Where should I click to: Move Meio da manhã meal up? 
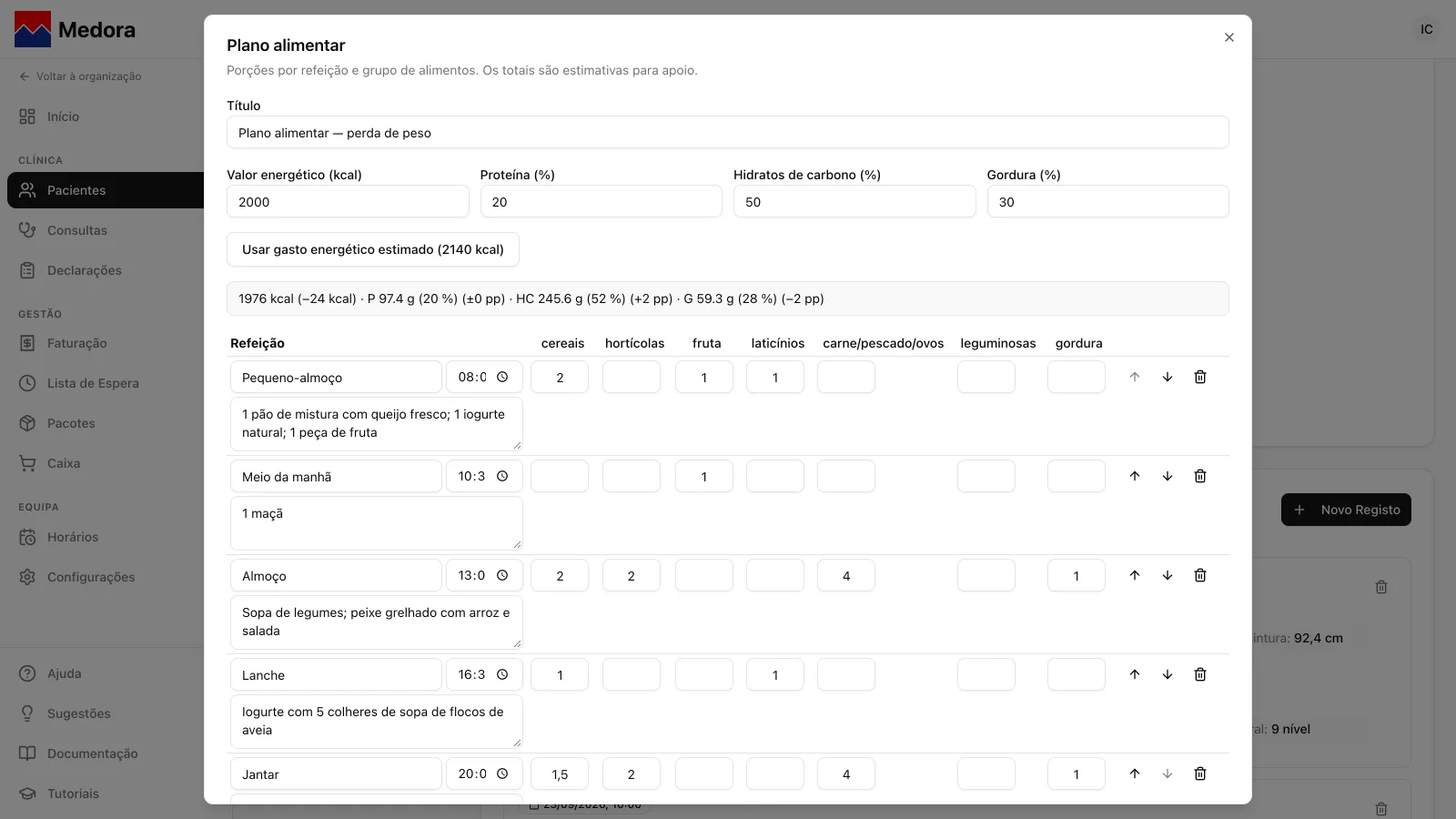coord(1135,476)
